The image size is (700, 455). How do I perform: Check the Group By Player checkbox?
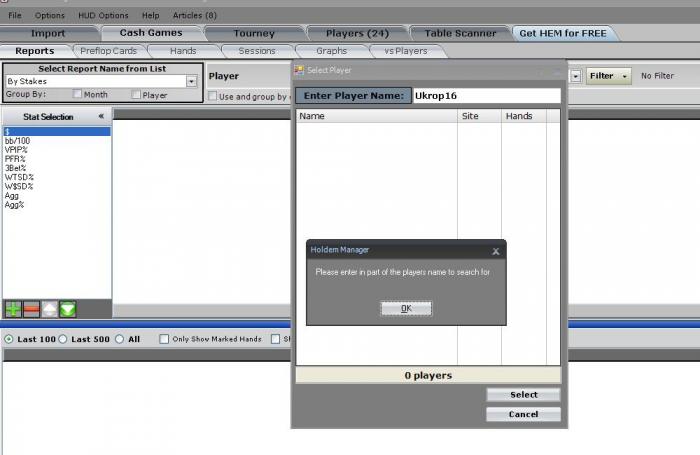tap(136, 94)
